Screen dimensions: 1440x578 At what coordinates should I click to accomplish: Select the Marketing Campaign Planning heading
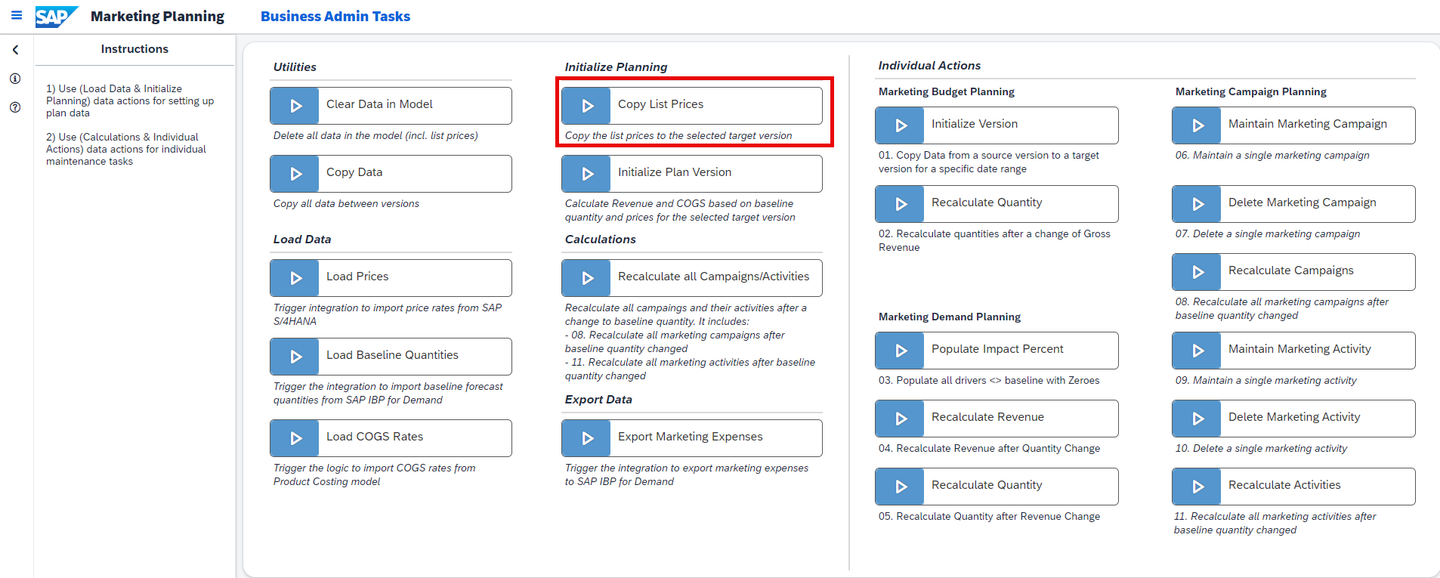(1251, 92)
